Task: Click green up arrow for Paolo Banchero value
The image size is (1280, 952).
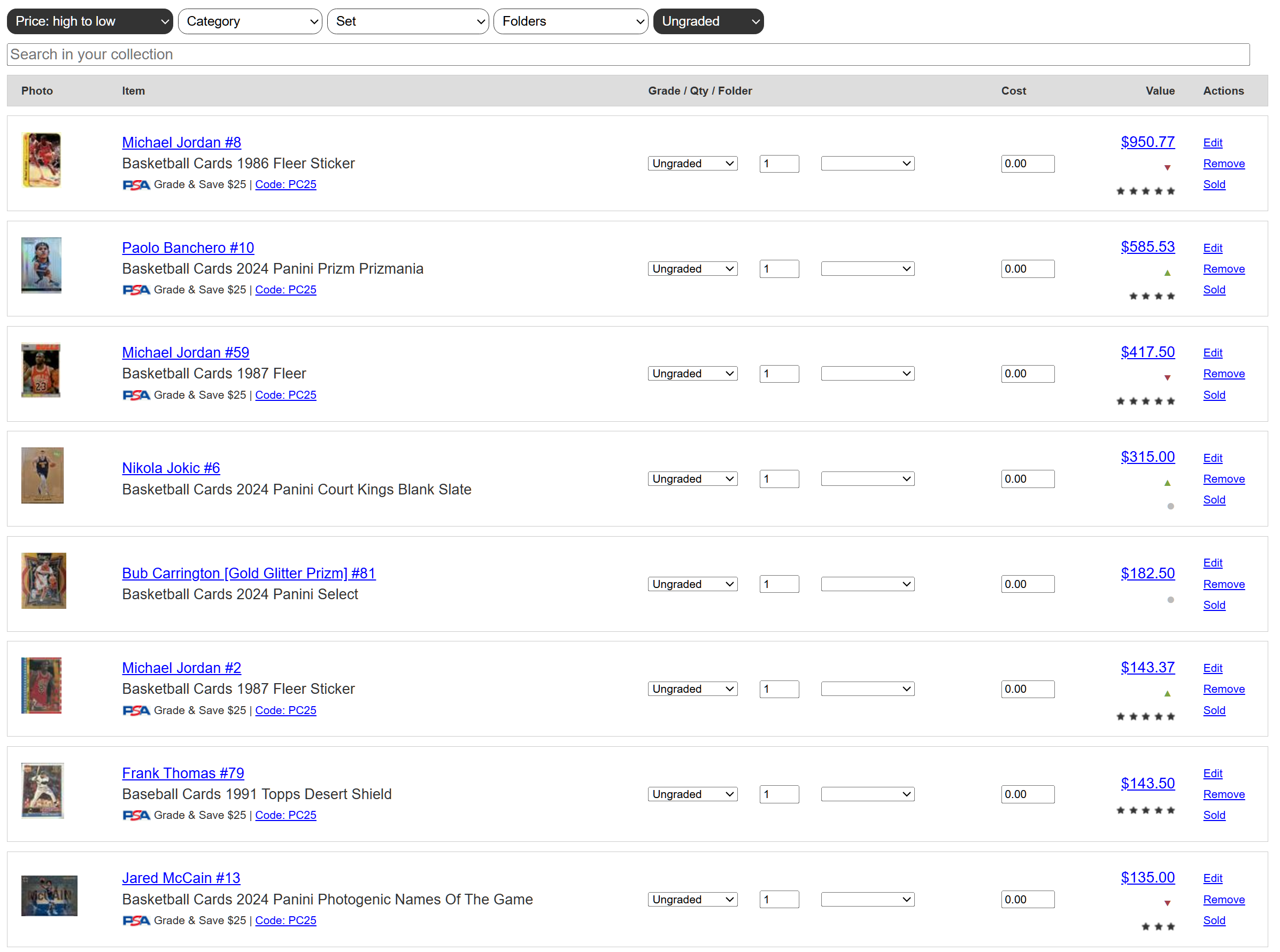Action: click(1167, 273)
